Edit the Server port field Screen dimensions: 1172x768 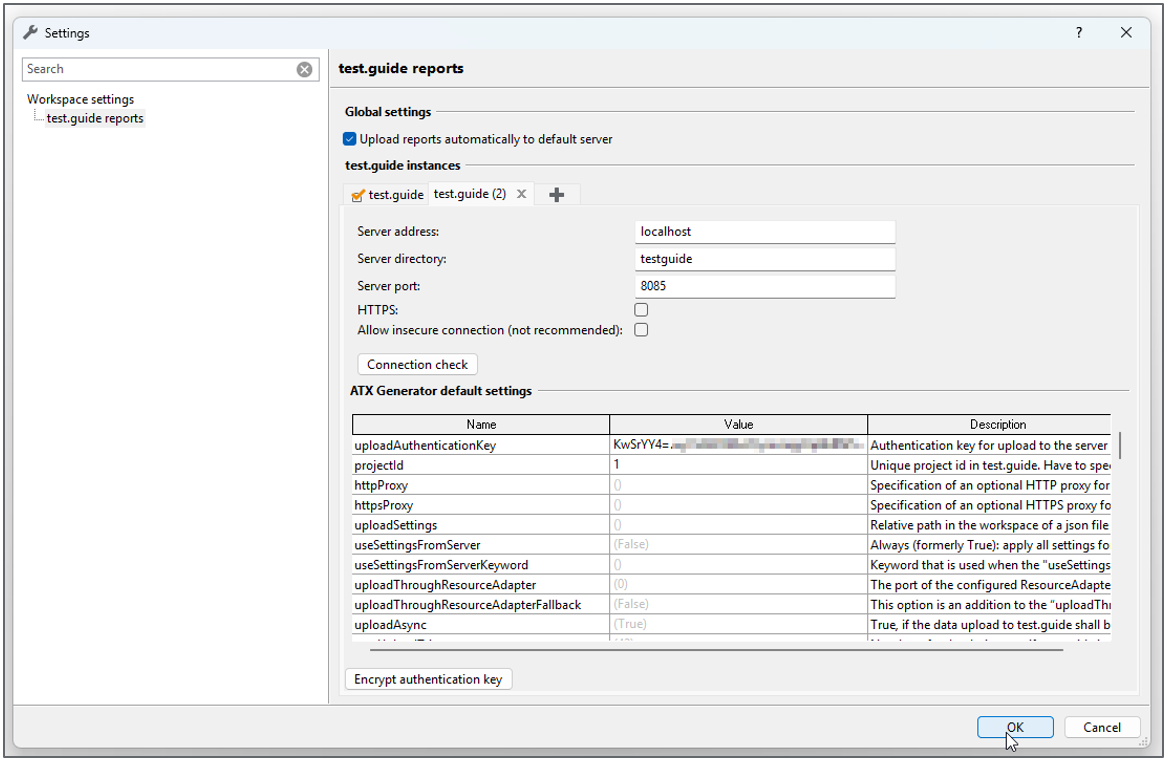point(765,286)
